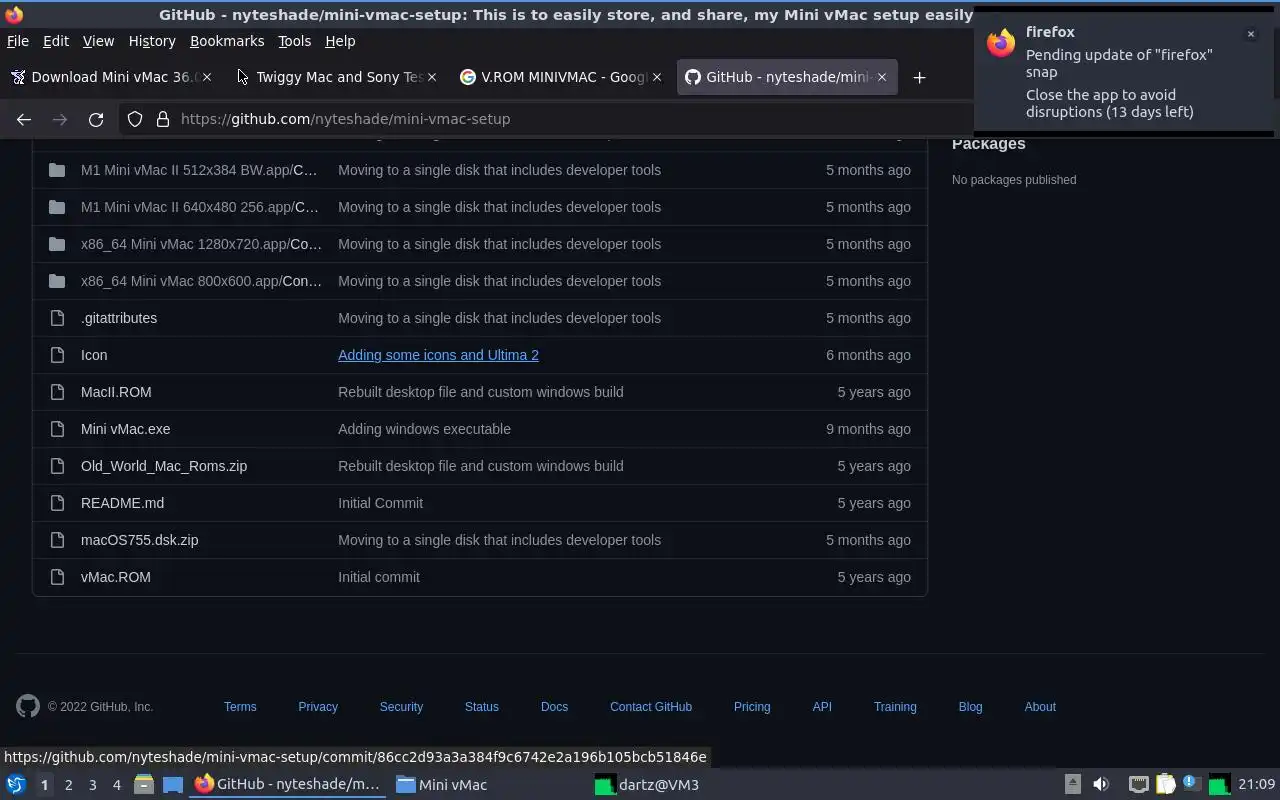This screenshot has width=1280, height=800.
Task: Switch to workspace 2 in taskbar
Action: (x=68, y=785)
